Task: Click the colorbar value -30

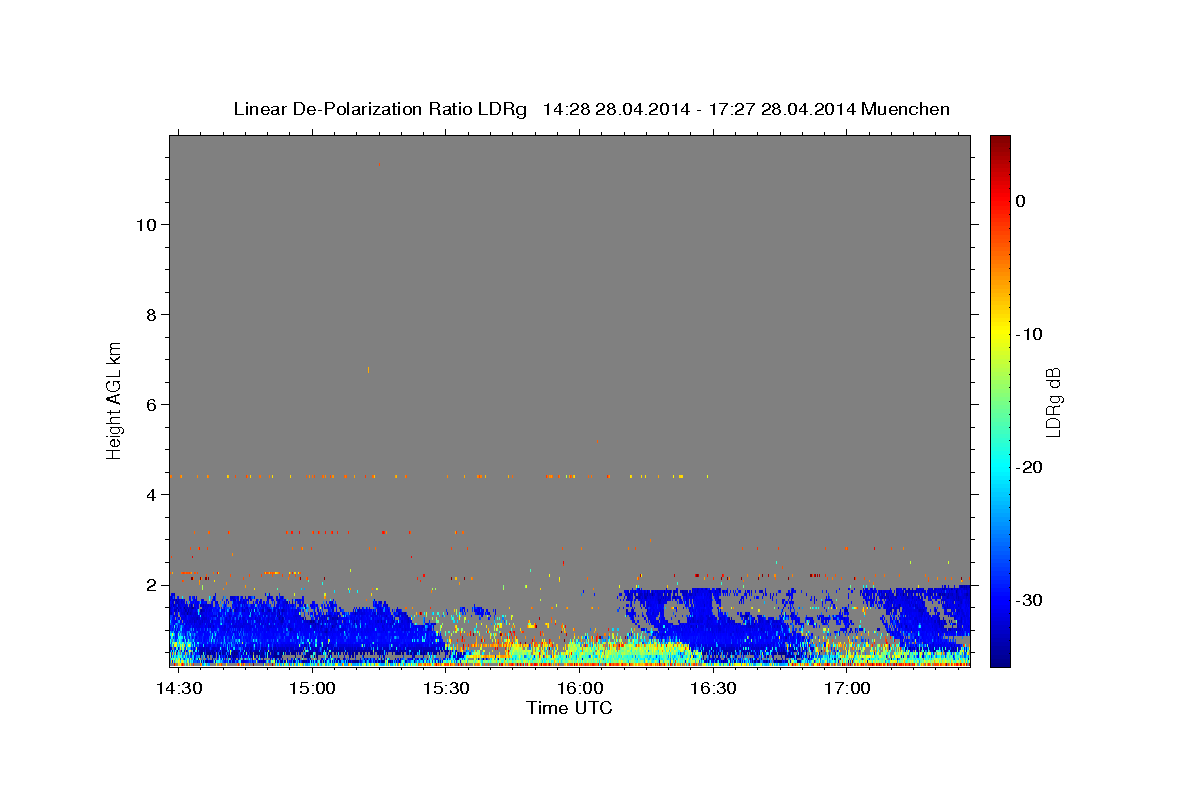Action: (1030, 600)
